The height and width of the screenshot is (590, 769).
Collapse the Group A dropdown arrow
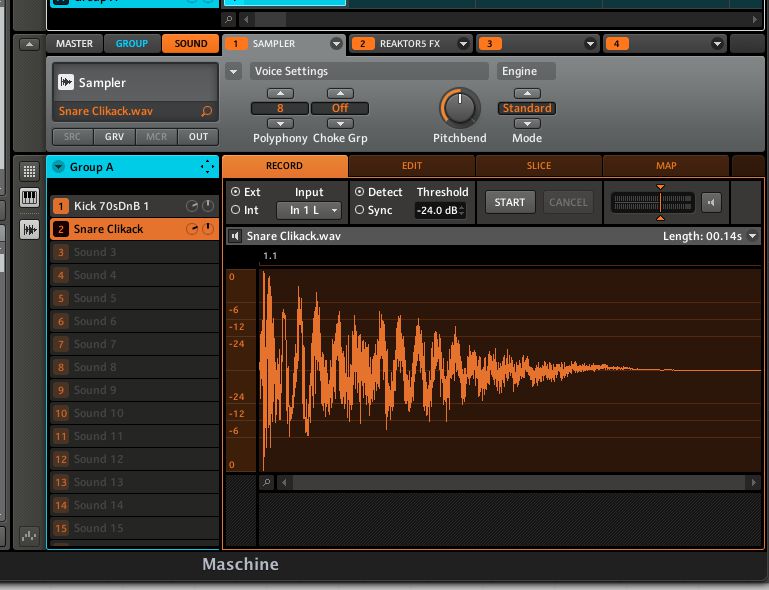(58, 167)
